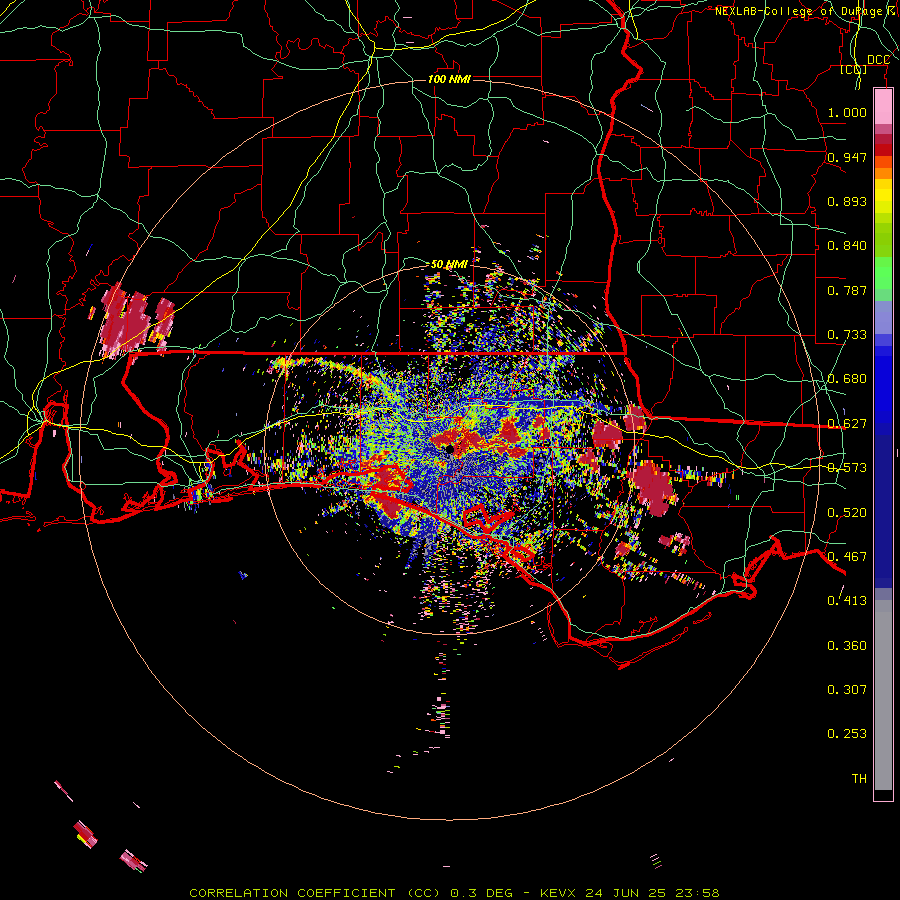Click the 0.840 value on the scale

tap(847, 246)
